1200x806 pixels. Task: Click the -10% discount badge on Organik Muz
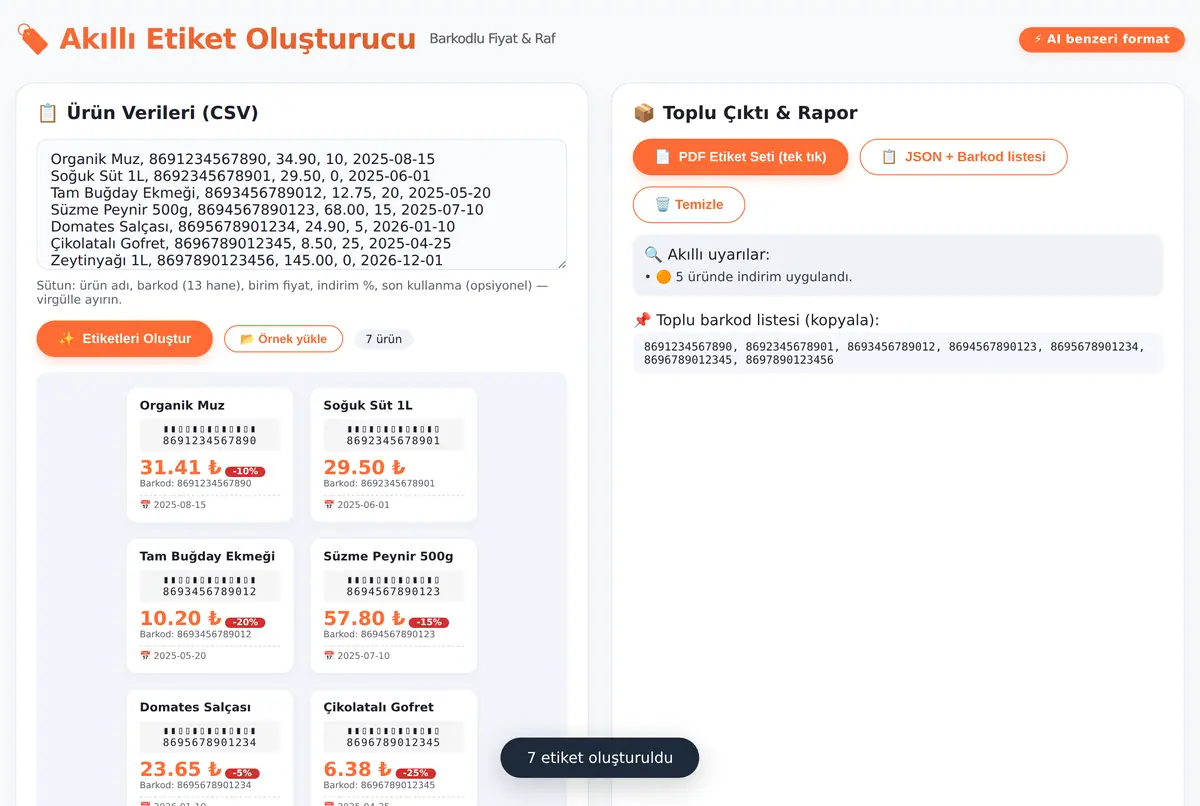(245, 472)
